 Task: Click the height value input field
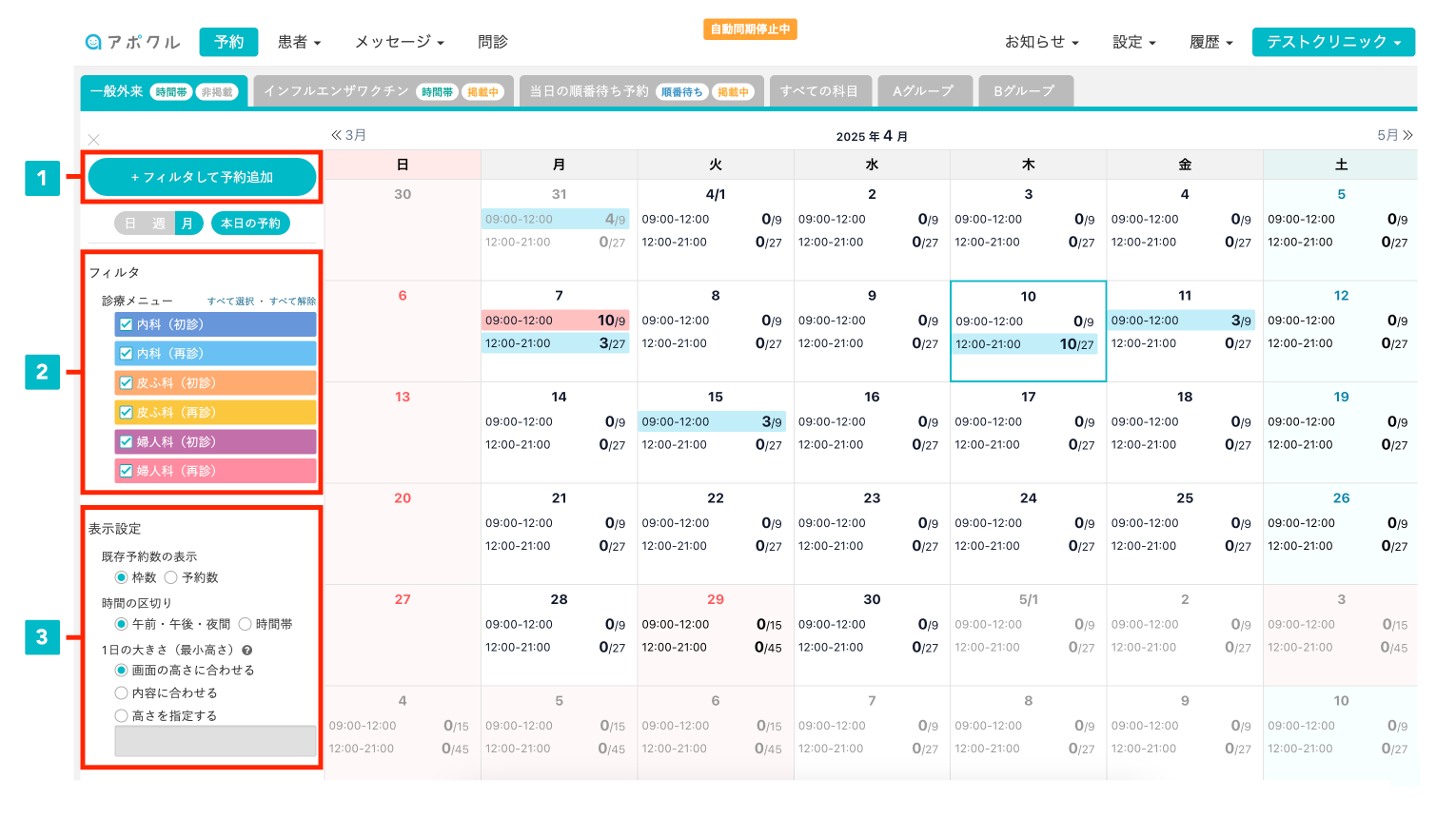point(215,741)
